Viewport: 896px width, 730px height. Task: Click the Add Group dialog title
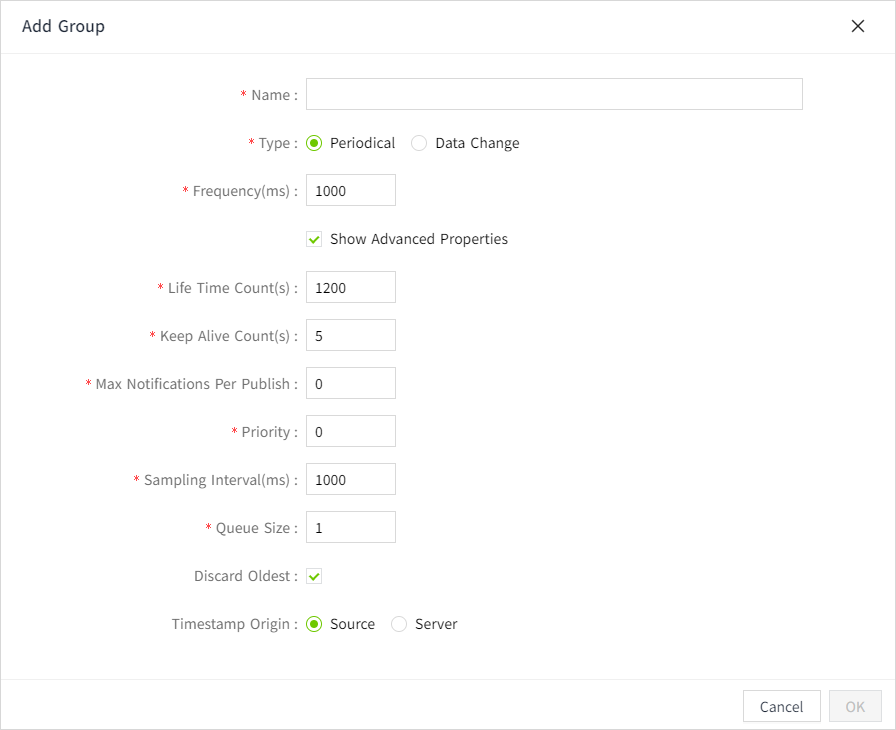tap(63, 26)
